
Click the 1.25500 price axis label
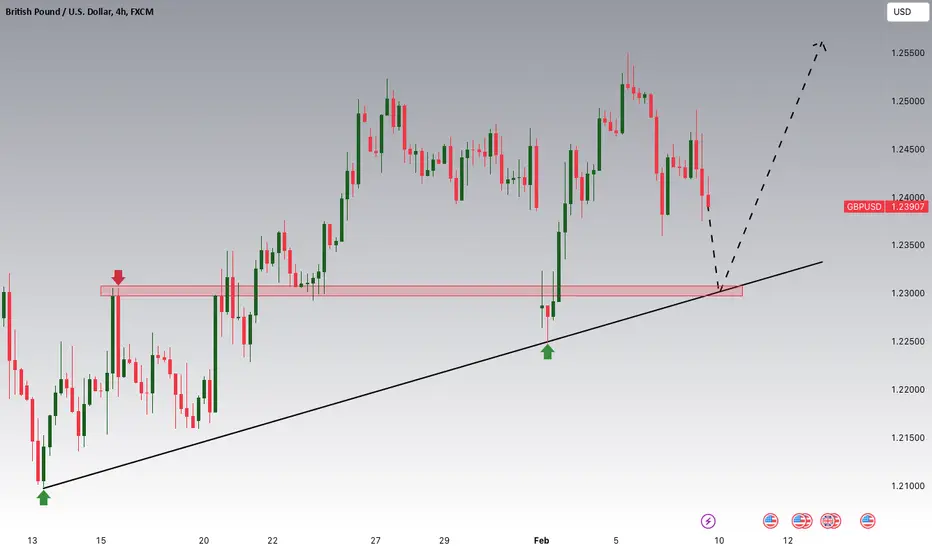click(908, 53)
